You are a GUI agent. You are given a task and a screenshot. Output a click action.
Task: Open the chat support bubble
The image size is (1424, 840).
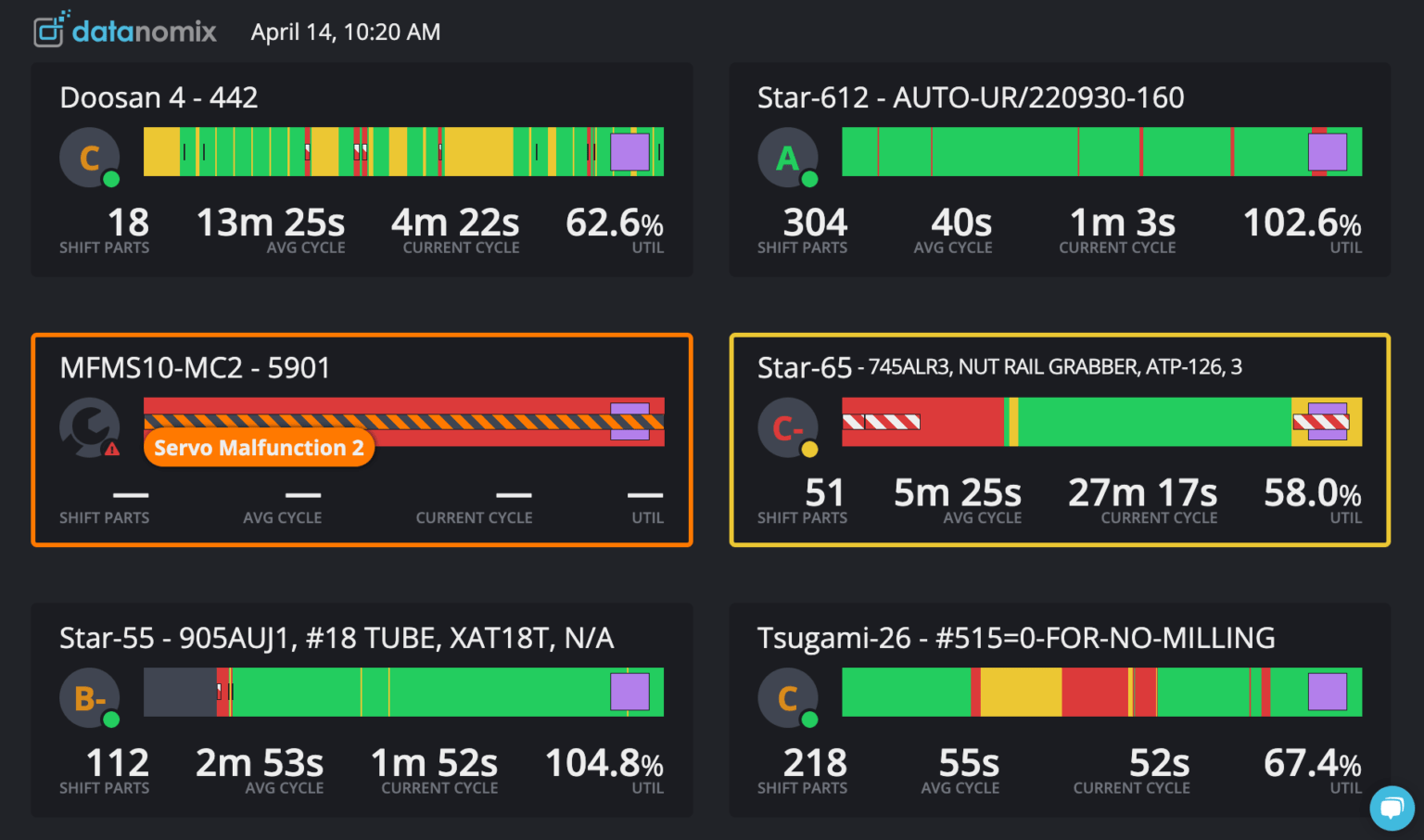(x=1392, y=808)
